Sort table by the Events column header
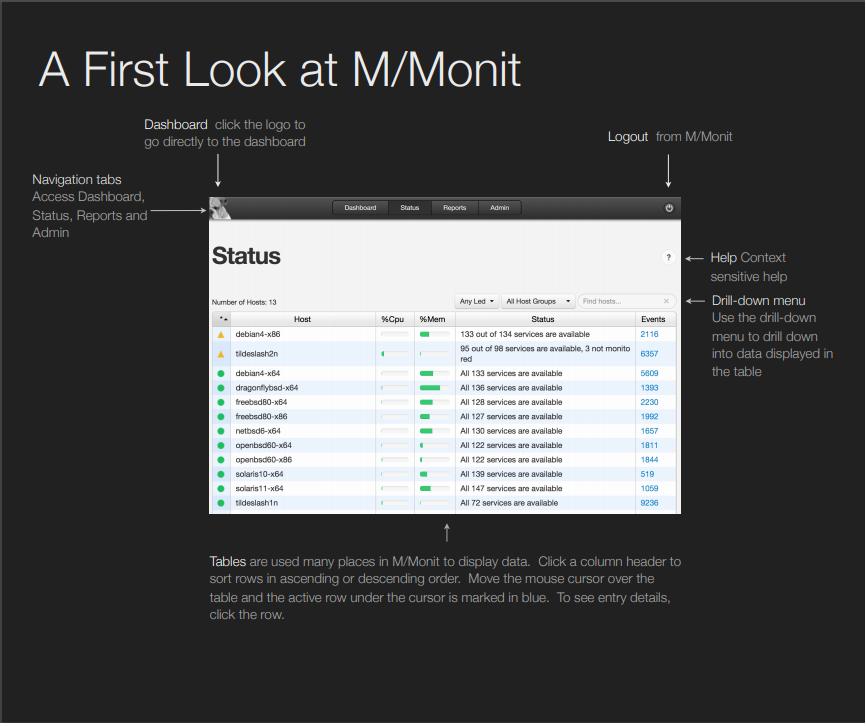Image resolution: width=866 pixels, height=726 pixels. pyautogui.click(x=652, y=319)
